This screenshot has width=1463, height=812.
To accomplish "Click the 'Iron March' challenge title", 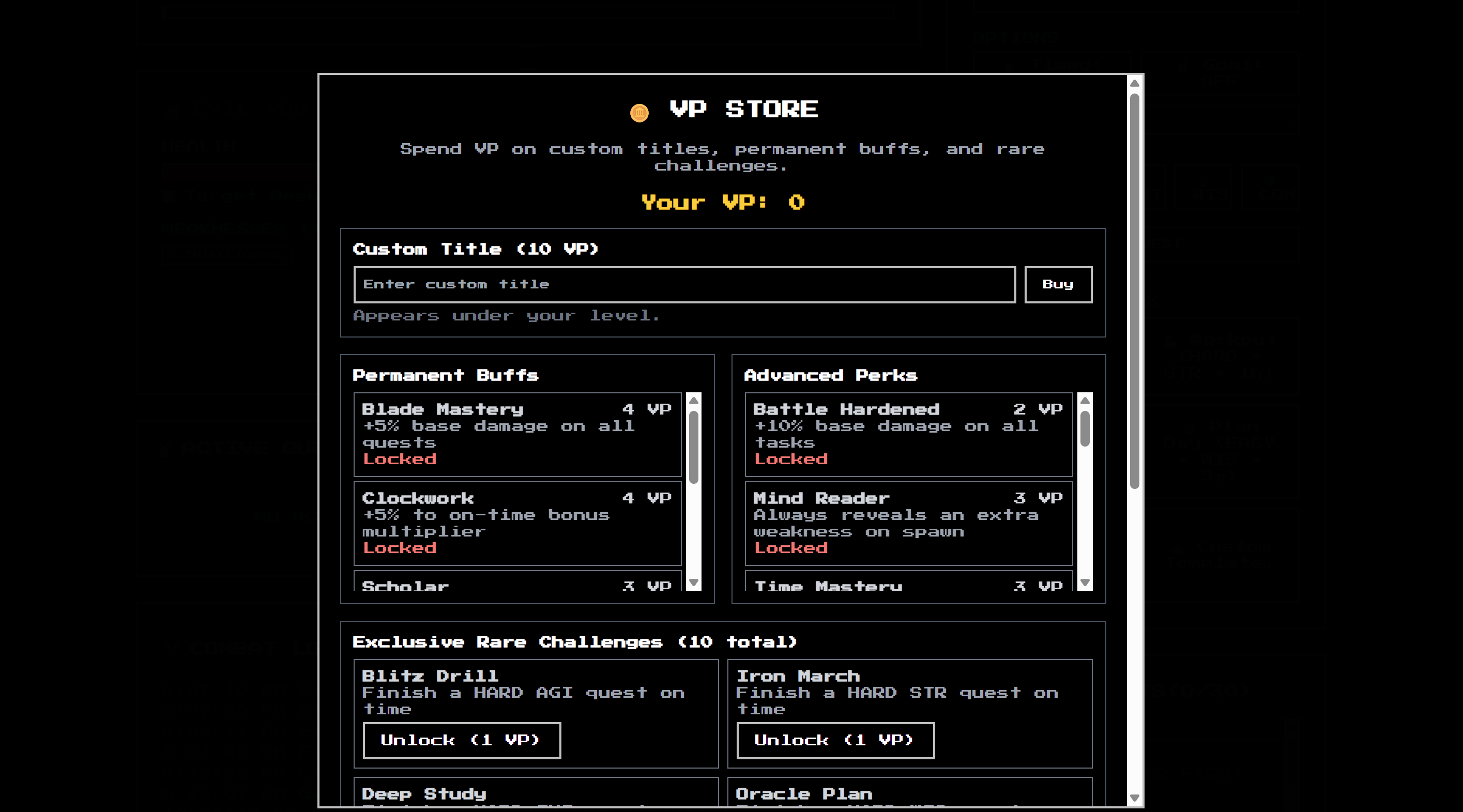I will pos(798,676).
